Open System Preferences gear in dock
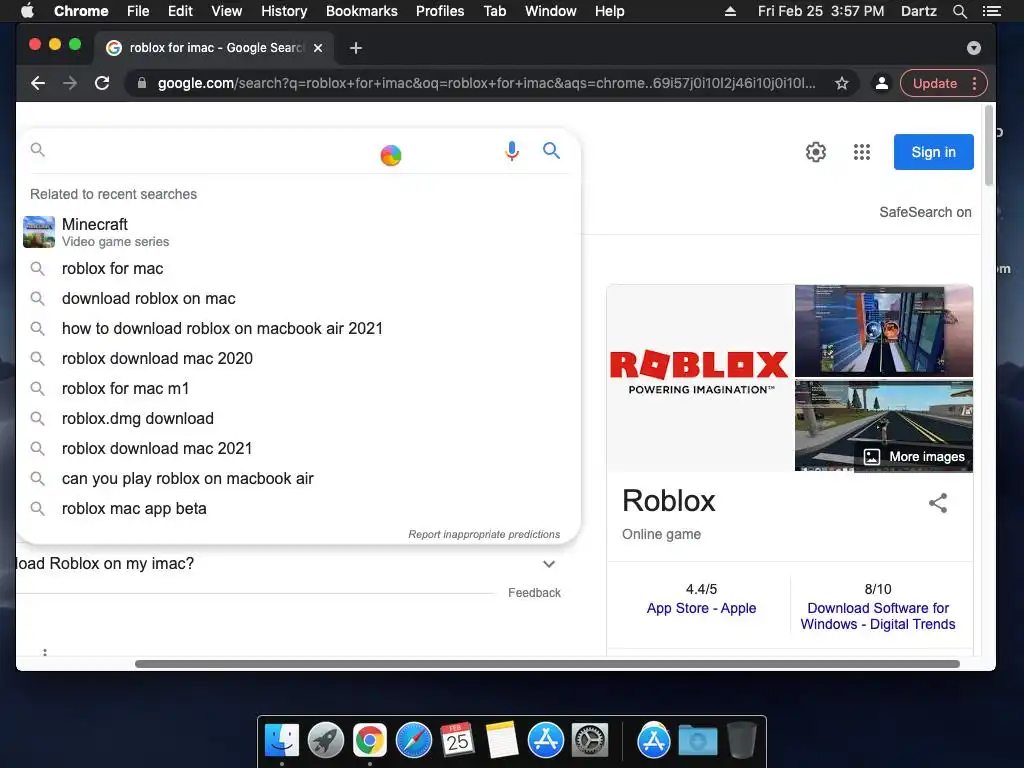Screen dimensions: 1024x768 pyautogui.click(x=590, y=741)
